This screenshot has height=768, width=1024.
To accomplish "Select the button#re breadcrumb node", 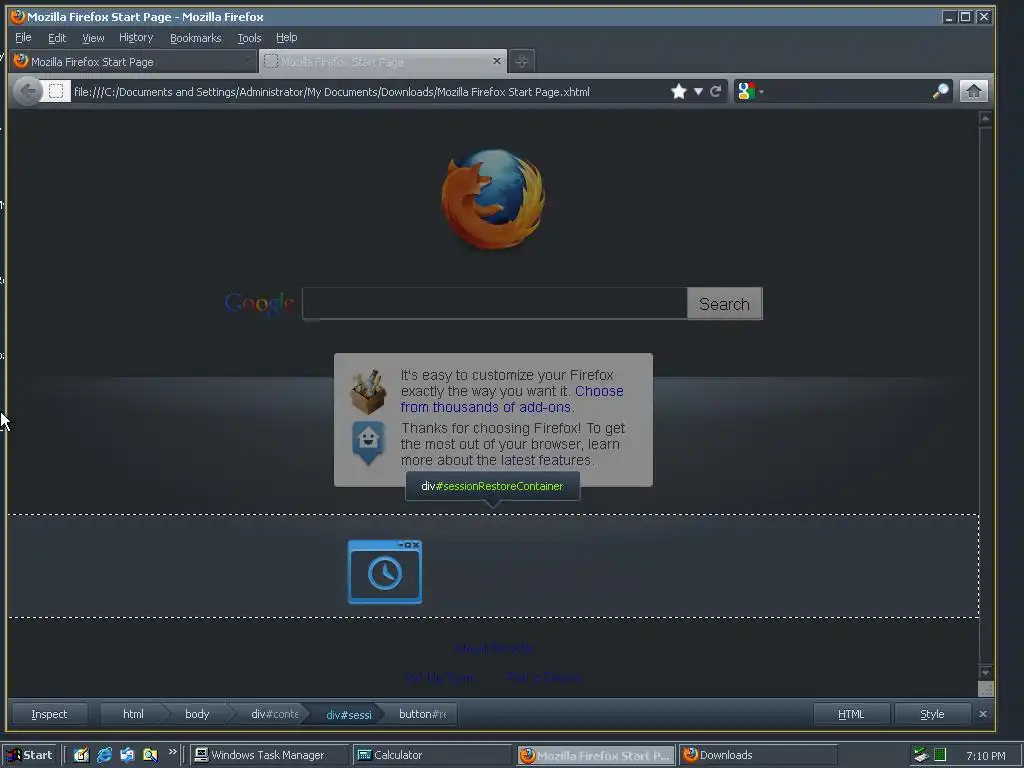I will 423,714.
